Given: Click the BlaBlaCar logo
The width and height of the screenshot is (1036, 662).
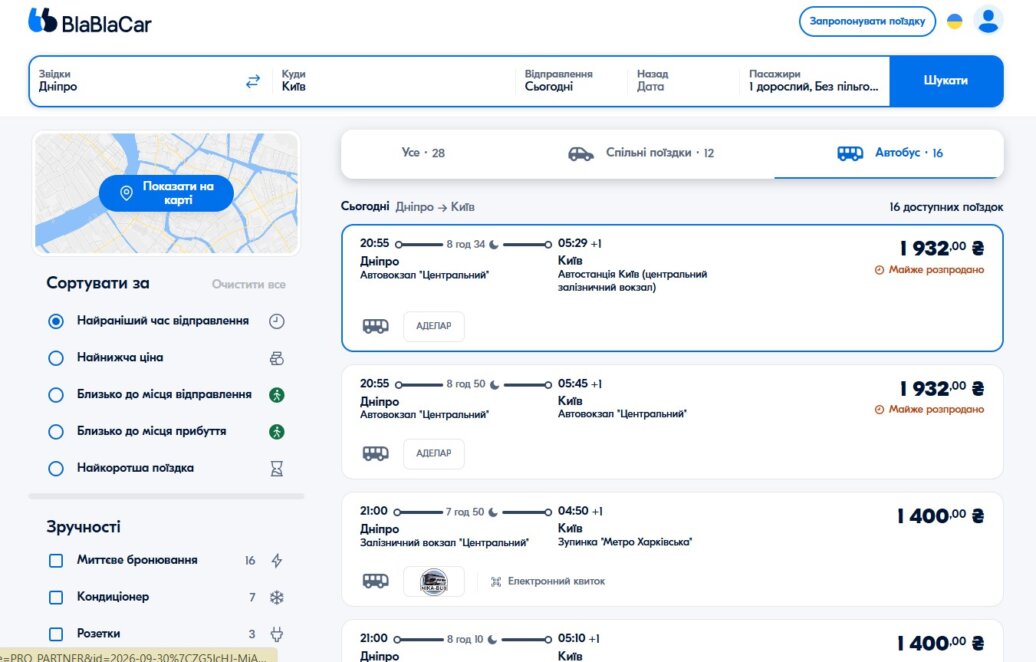Looking at the screenshot, I should coord(90,21).
